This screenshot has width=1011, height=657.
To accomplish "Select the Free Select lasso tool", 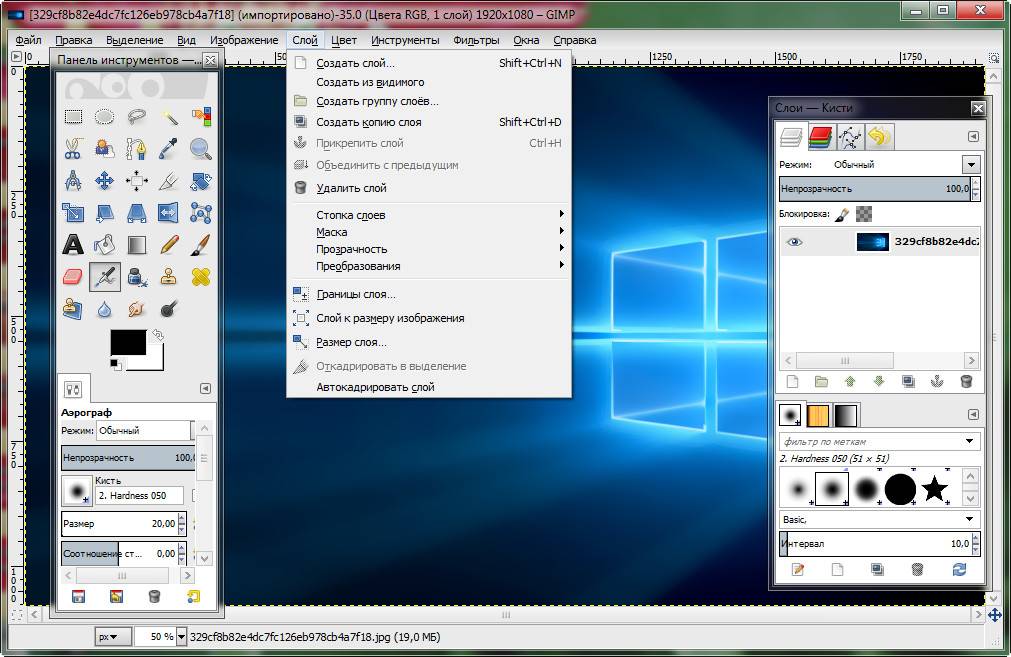I will pyautogui.click(x=137, y=117).
